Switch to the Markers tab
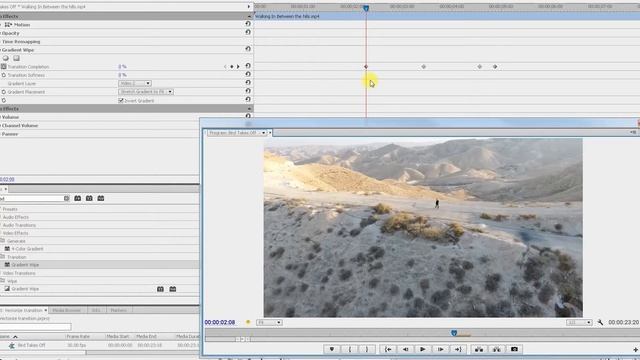 click(118, 310)
